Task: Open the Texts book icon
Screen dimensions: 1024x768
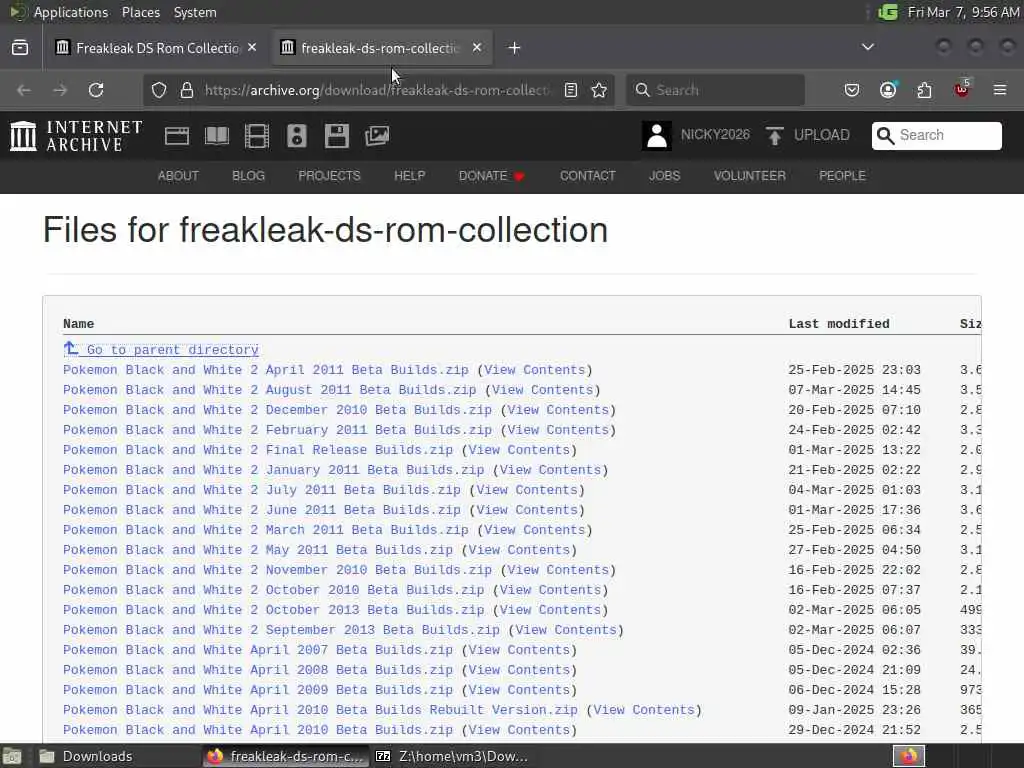Action: [x=217, y=136]
